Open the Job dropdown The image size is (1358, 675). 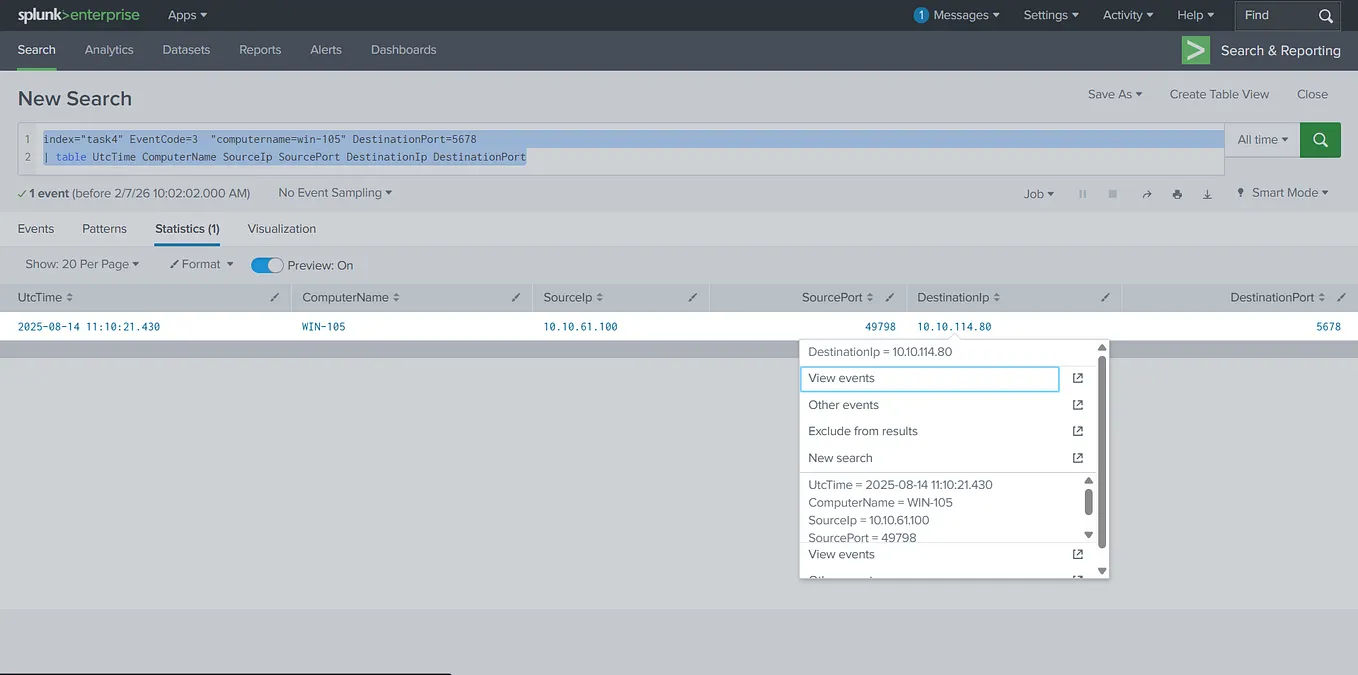[x=1039, y=194]
